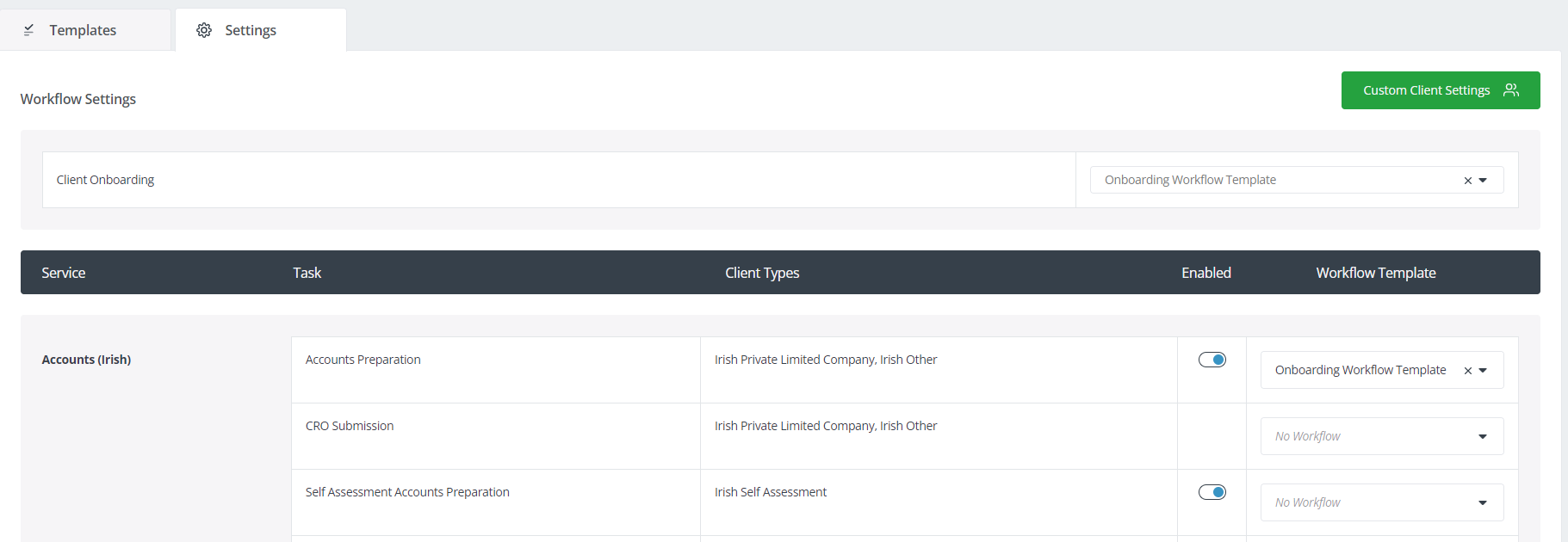Click the Client Types column header
Viewport: 1568px width, 542px height.
click(762, 273)
